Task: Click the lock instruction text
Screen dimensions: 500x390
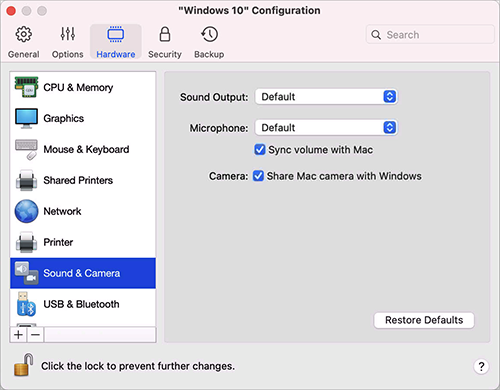Action: pyautogui.click(x=138, y=366)
